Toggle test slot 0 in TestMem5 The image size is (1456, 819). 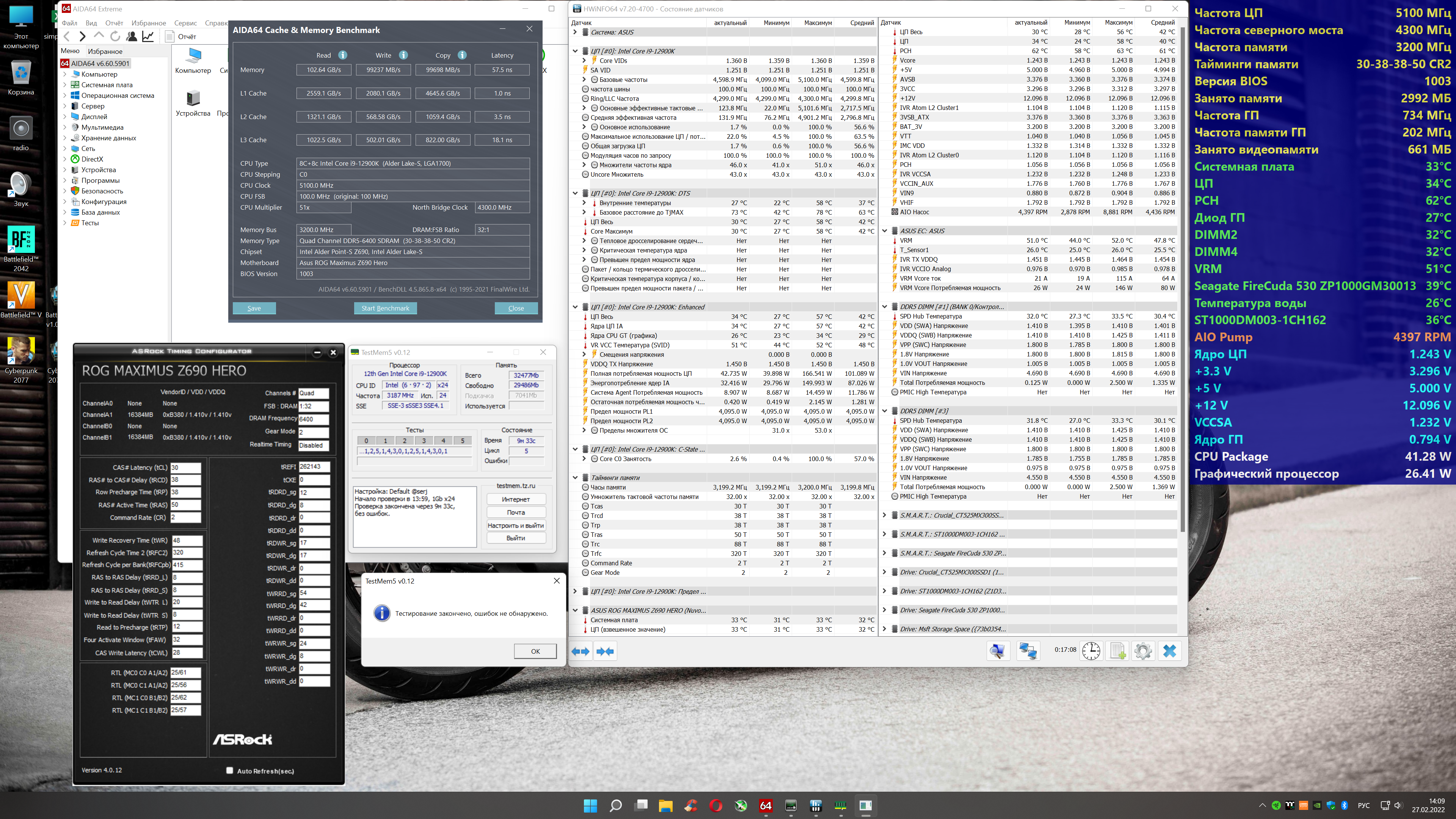tap(366, 440)
